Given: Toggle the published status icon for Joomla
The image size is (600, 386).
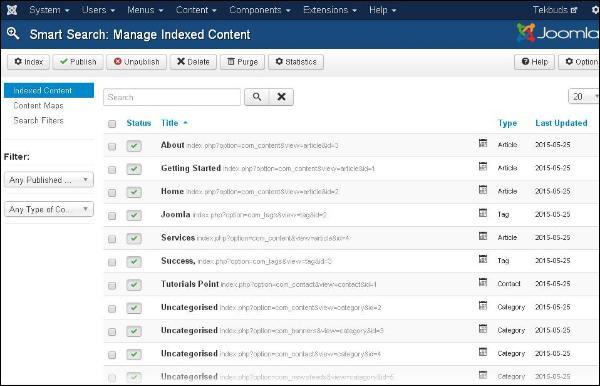Looking at the screenshot, I should pyautogui.click(x=134, y=215).
